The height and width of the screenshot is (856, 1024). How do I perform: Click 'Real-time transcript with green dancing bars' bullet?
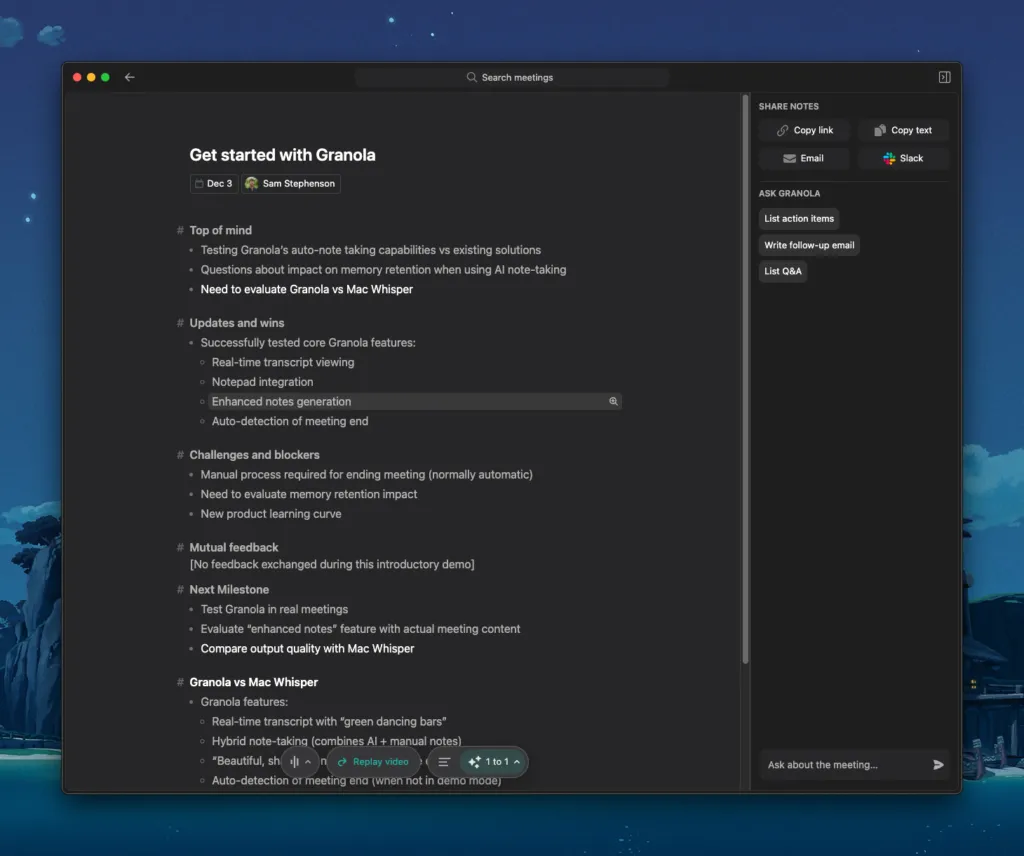click(x=328, y=721)
